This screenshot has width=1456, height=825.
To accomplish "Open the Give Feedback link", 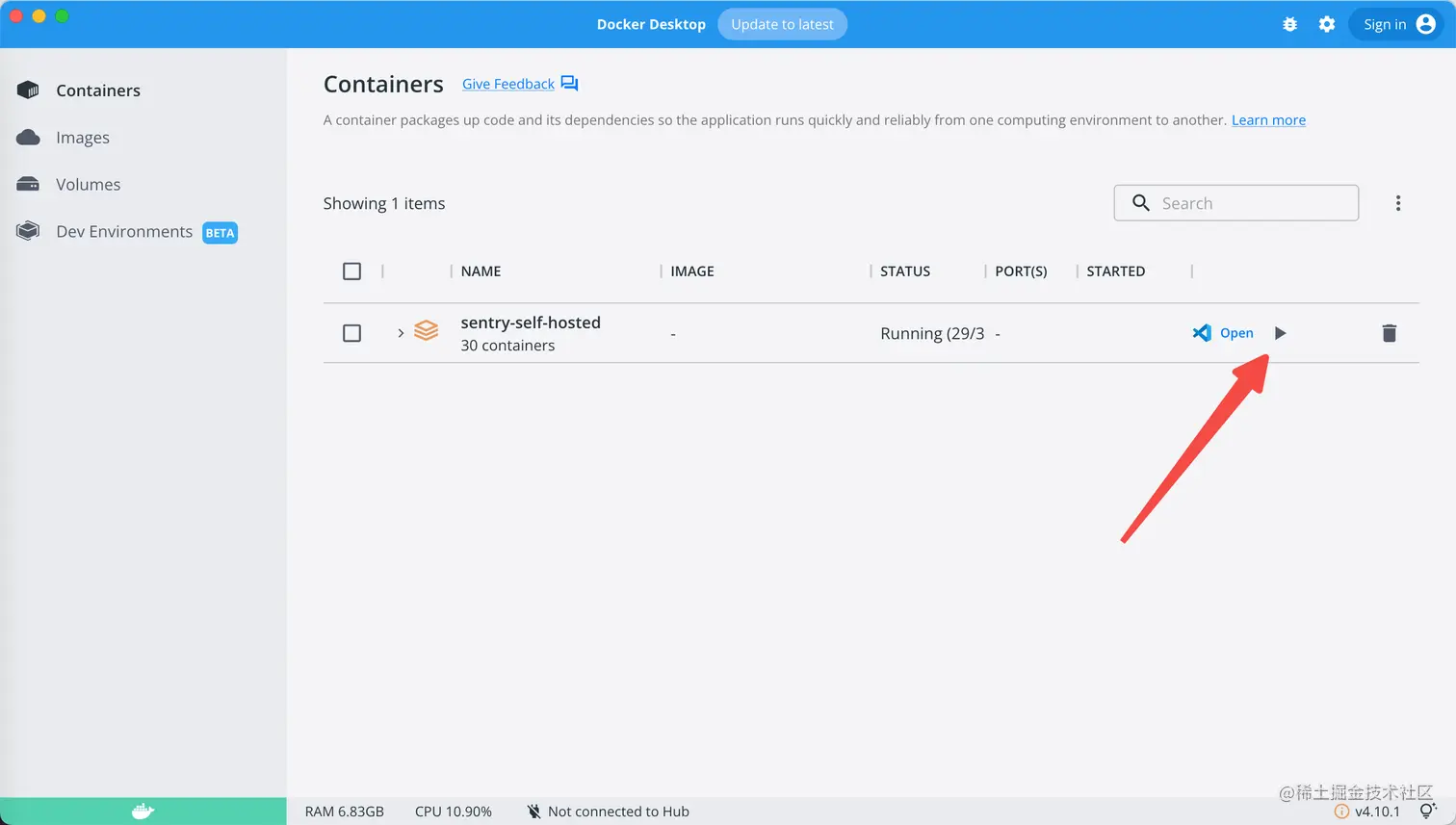I will tap(508, 84).
